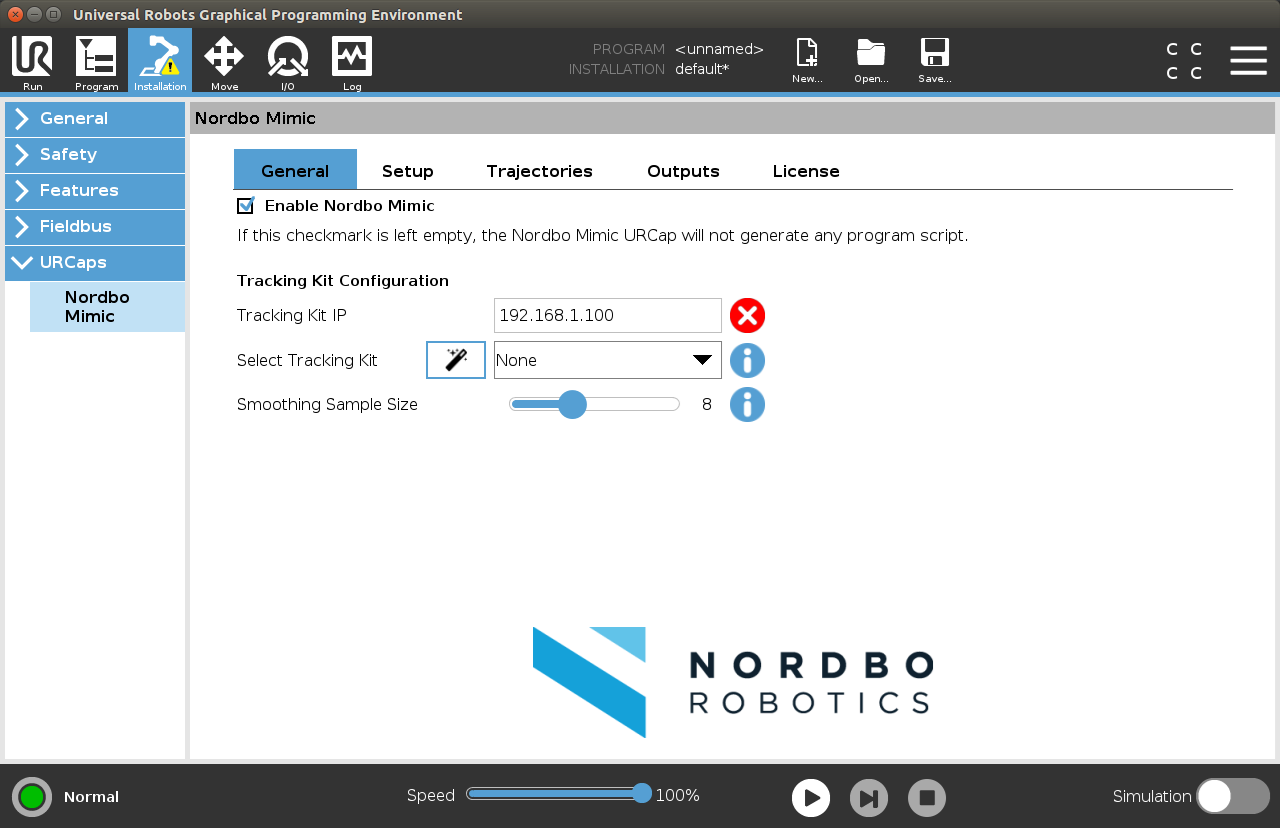The image size is (1280, 828).
Task: Open the Select Tracking Kit dropdown
Action: pos(608,360)
